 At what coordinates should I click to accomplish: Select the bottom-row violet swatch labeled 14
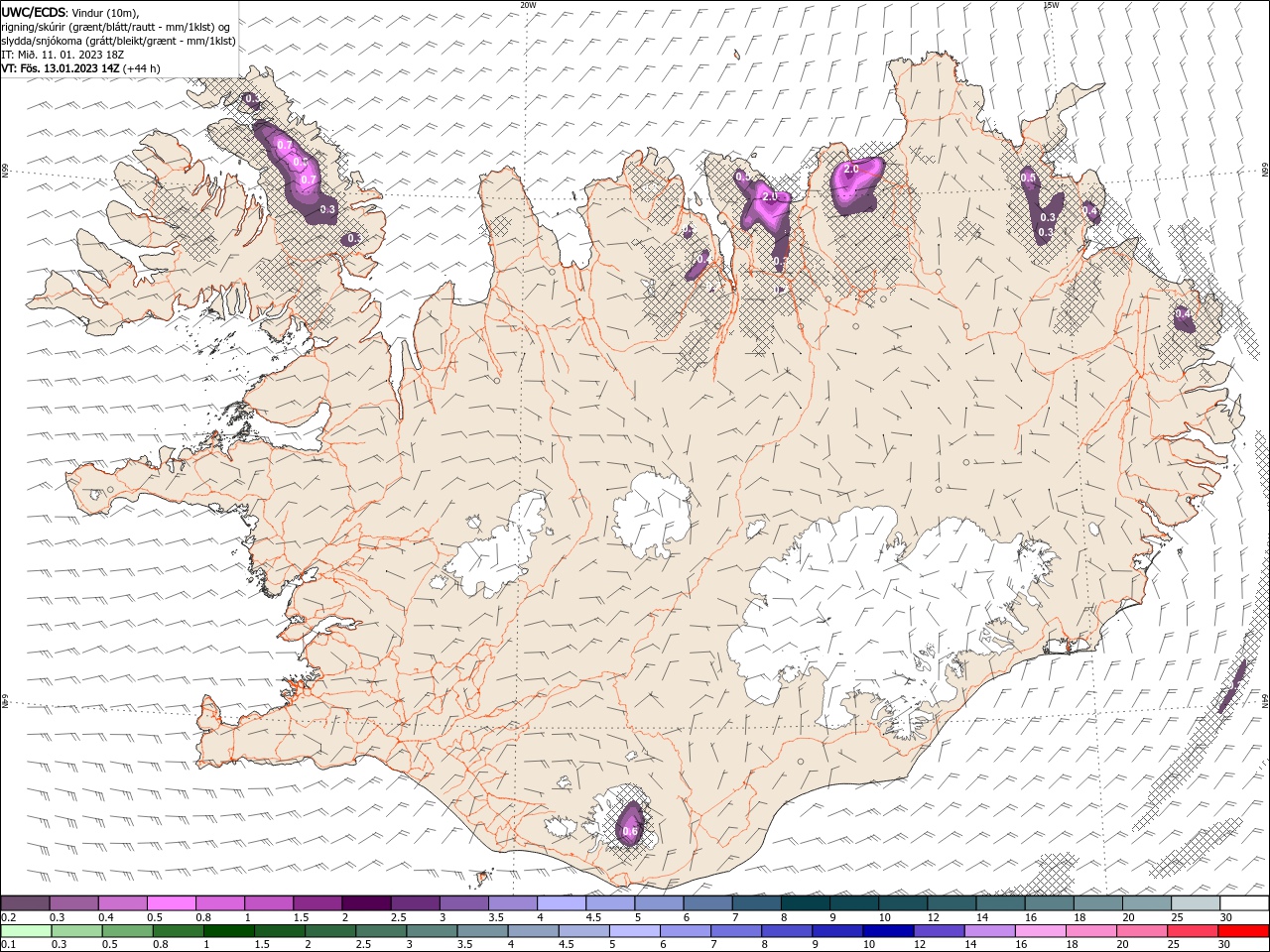989,931
